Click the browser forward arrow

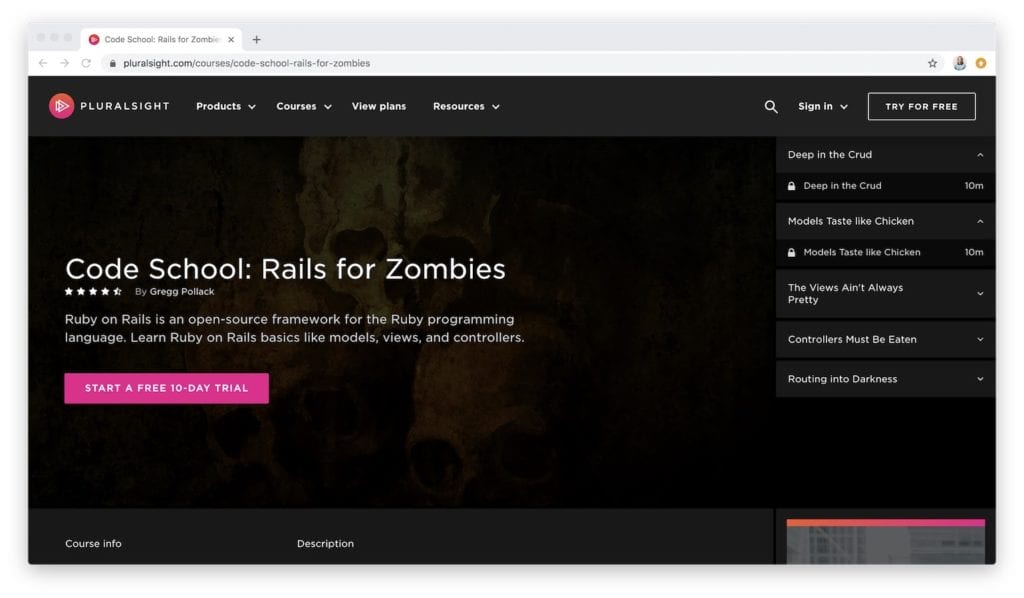65,63
